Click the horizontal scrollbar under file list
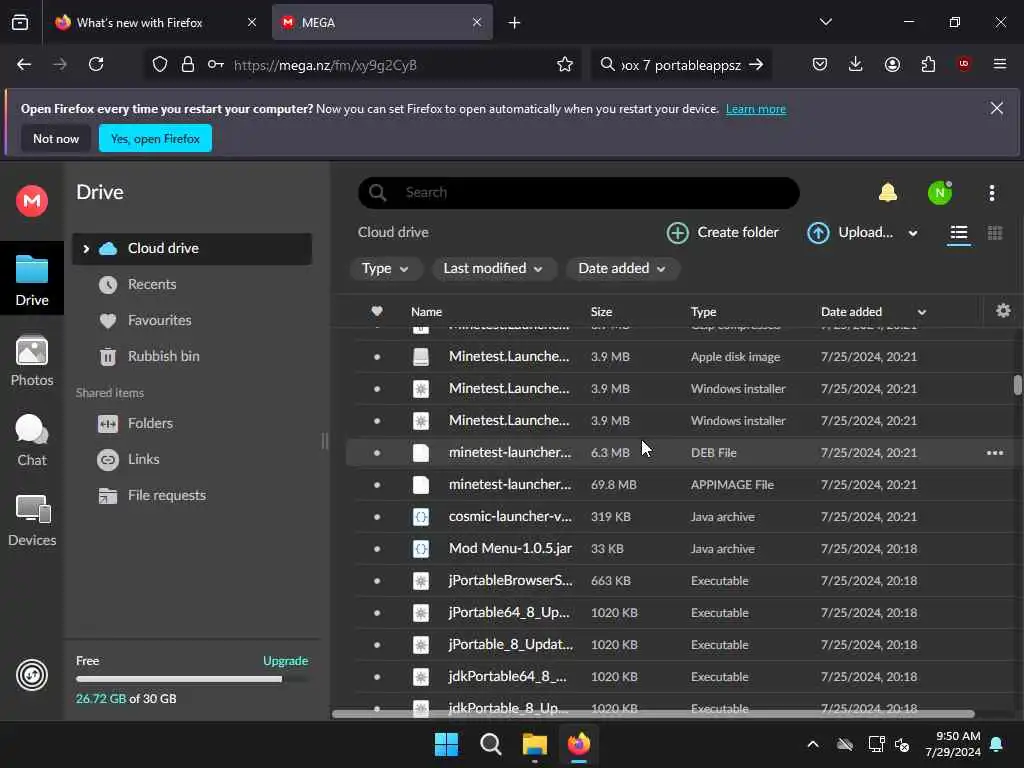The height and width of the screenshot is (768, 1024). coord(653,714)
